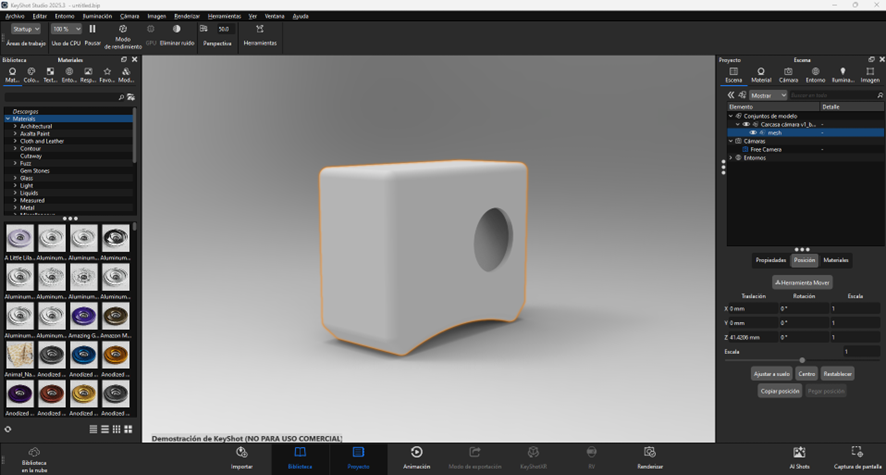The height and width of the screenshot is (475, 886).
Task: Select Free Camera in scene tree
Action: 766,150
